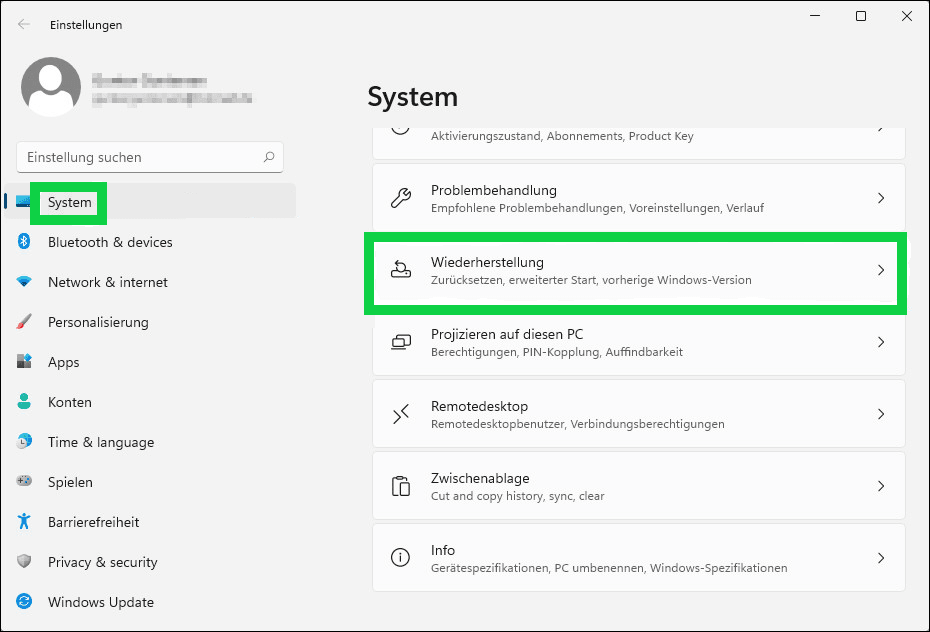Click the Privacy & security shield icon

[24, 561]
